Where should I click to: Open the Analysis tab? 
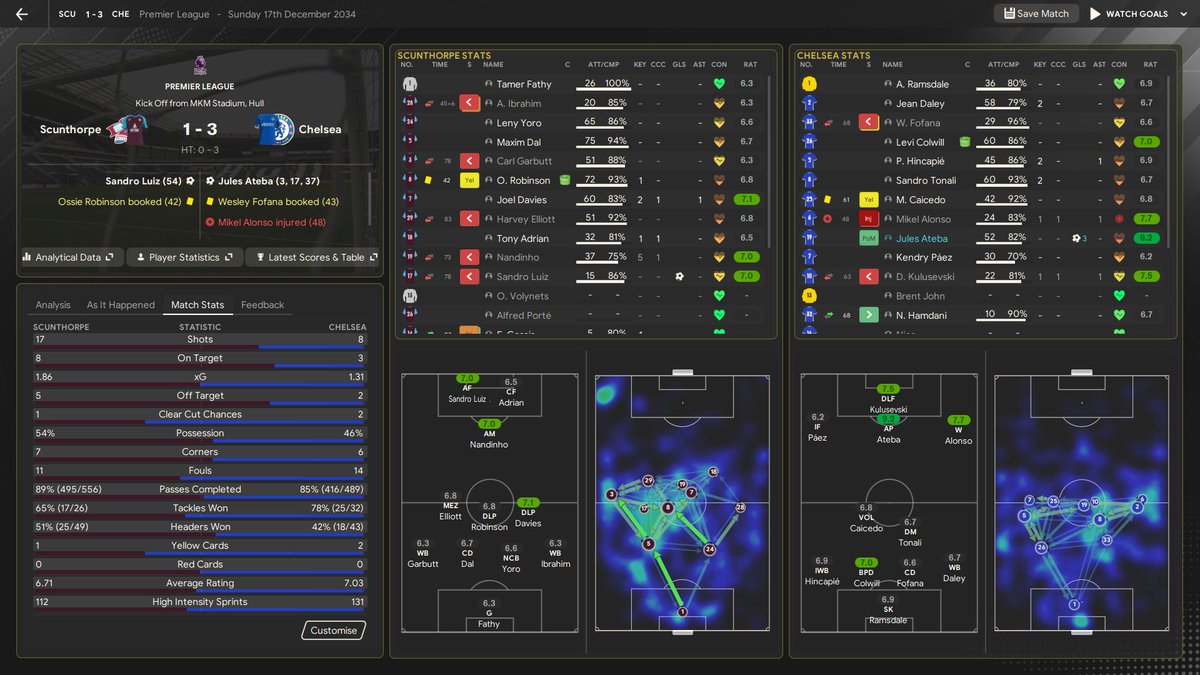(x=53, y=305)
